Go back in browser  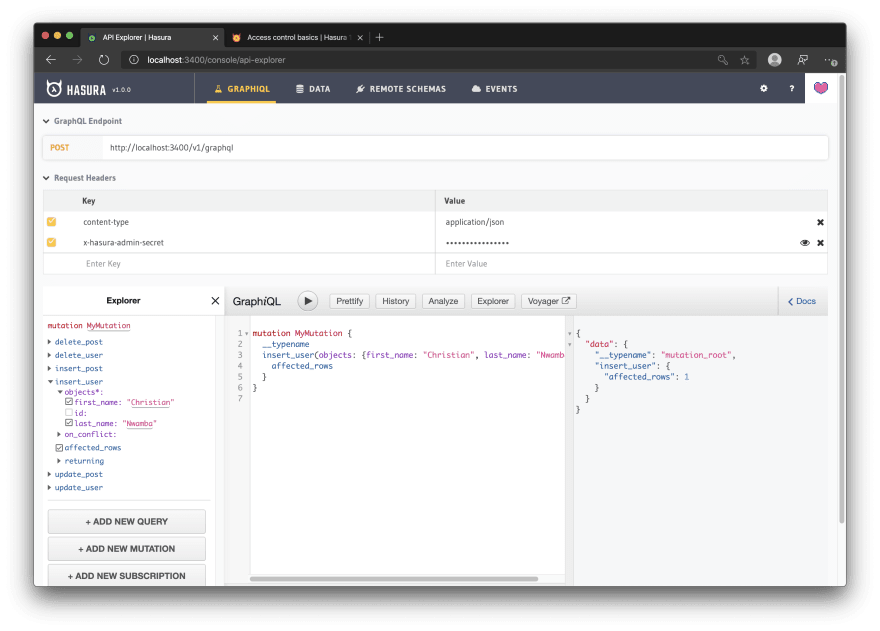[x=51, y=60]
